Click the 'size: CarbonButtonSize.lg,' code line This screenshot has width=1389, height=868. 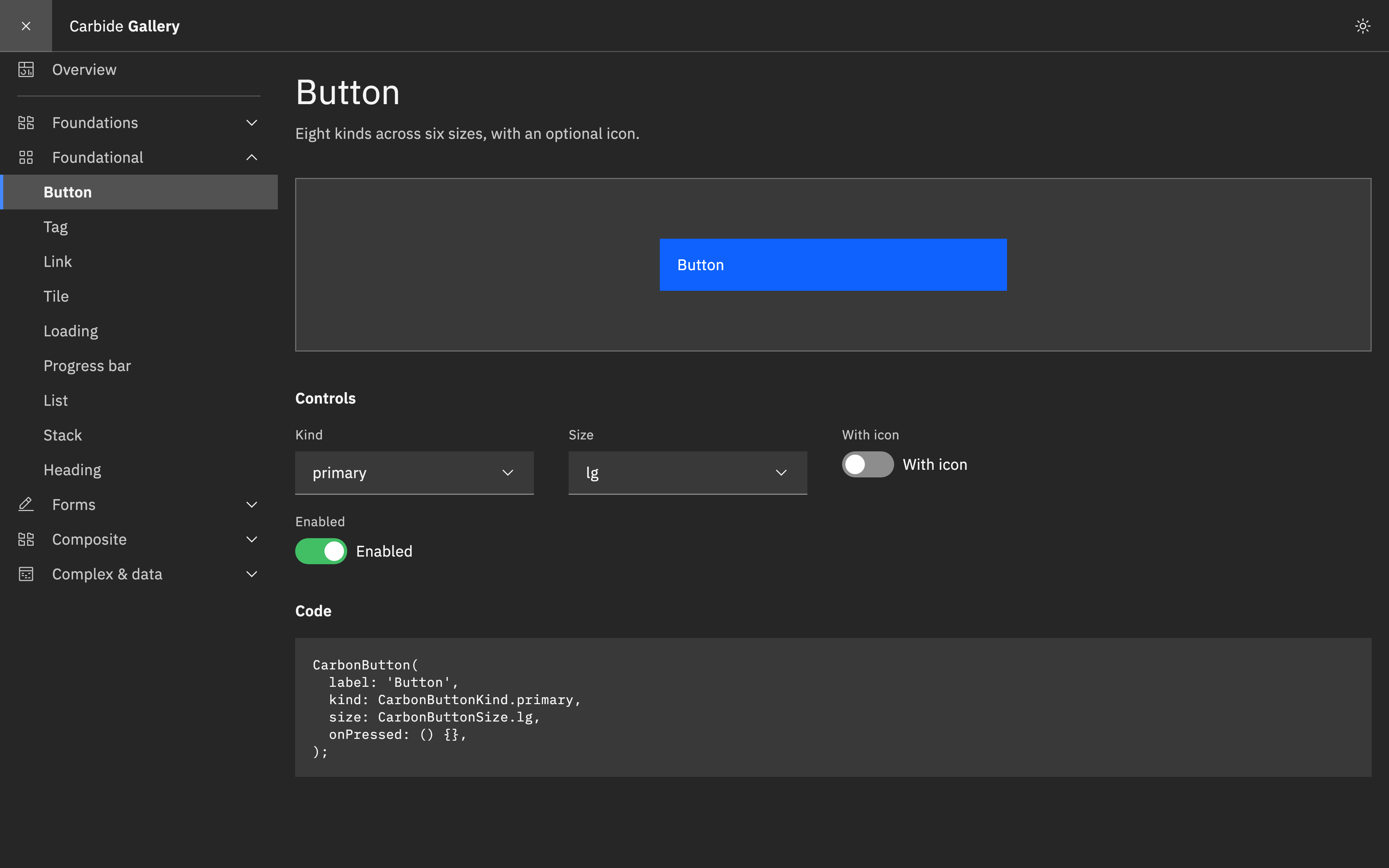tap(434, 716)
